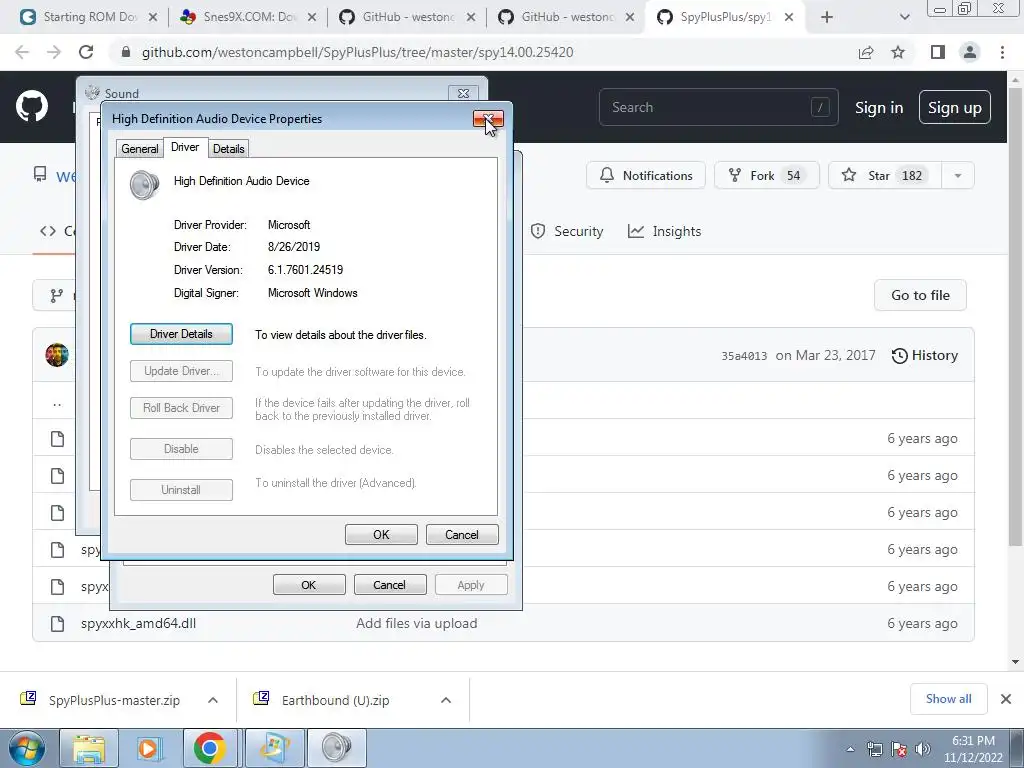The width and height of the screenshot is (1024, 768).
Task: Show hidden system tray icons
Action: pyautogui.click(x=850, y=749)
